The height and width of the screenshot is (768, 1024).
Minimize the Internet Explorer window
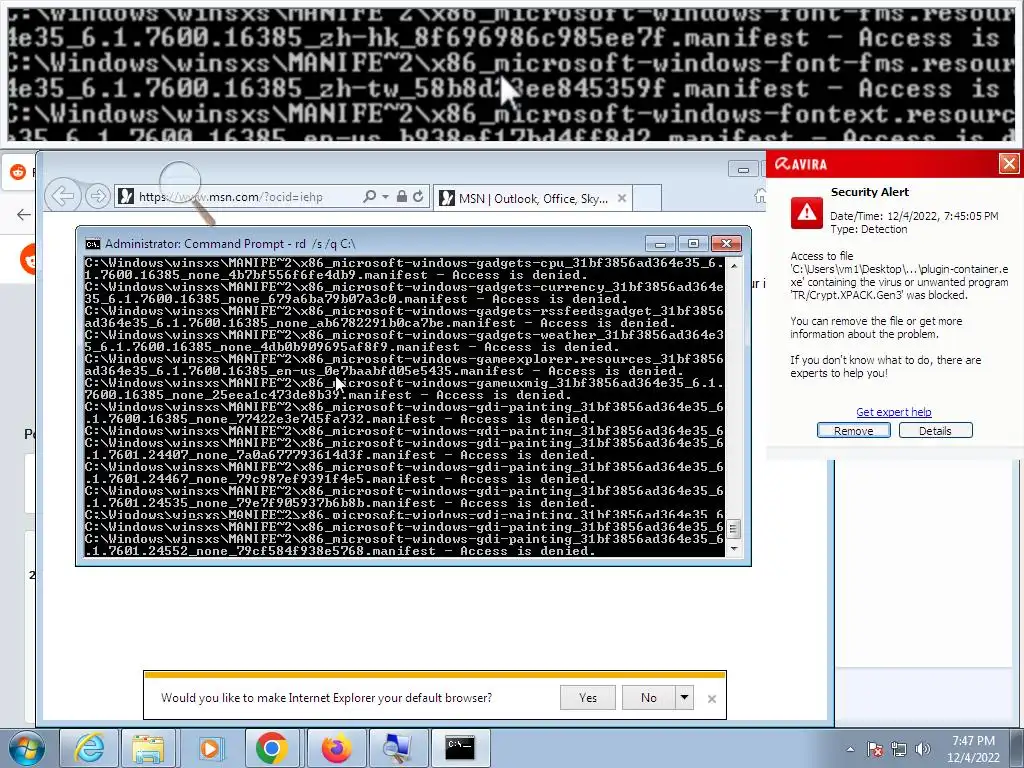(x=743, y=170)
